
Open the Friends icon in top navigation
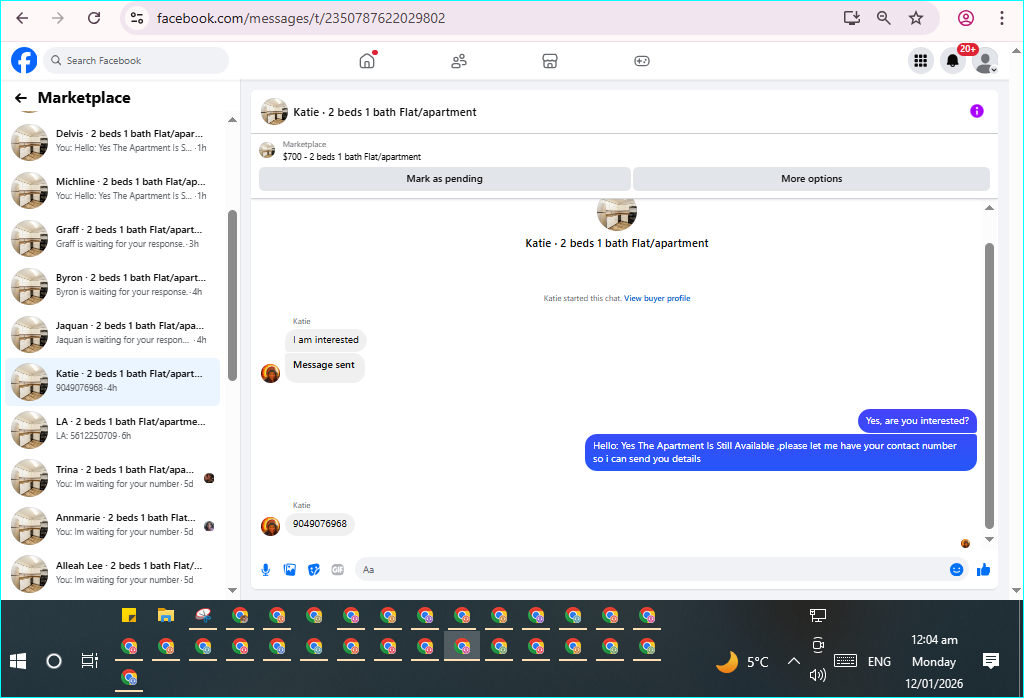(x=459, y=61)
